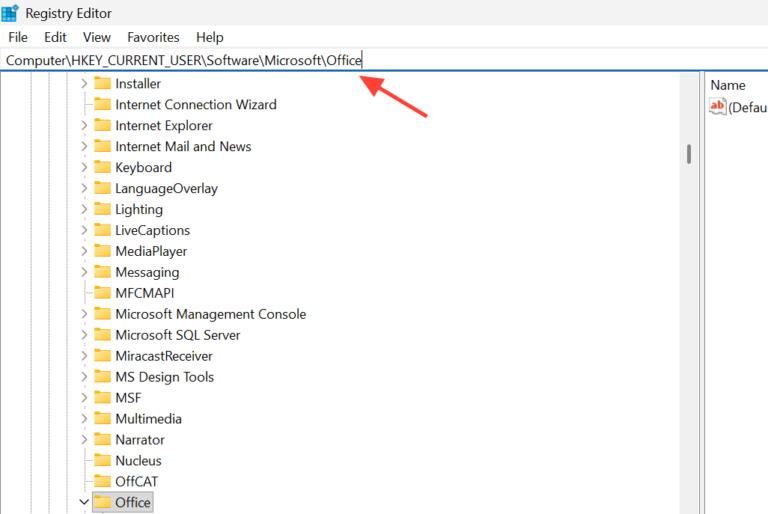The image size is (768, 514).
Task: Open the View menu
Action: point(96,38)
